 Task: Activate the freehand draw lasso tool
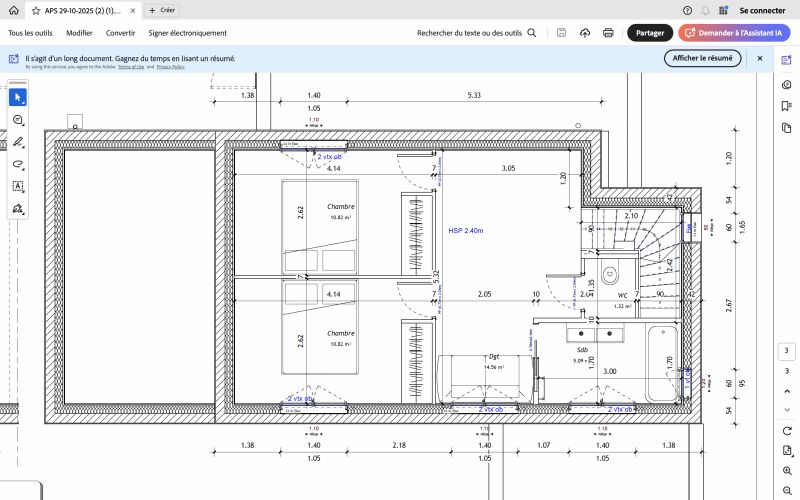point(18,164)
